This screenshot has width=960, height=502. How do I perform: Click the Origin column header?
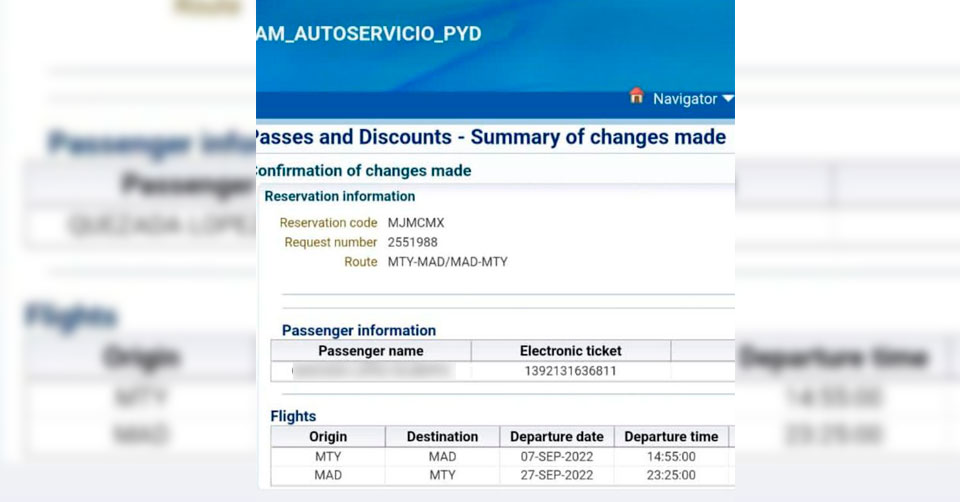tap(328, 437)
